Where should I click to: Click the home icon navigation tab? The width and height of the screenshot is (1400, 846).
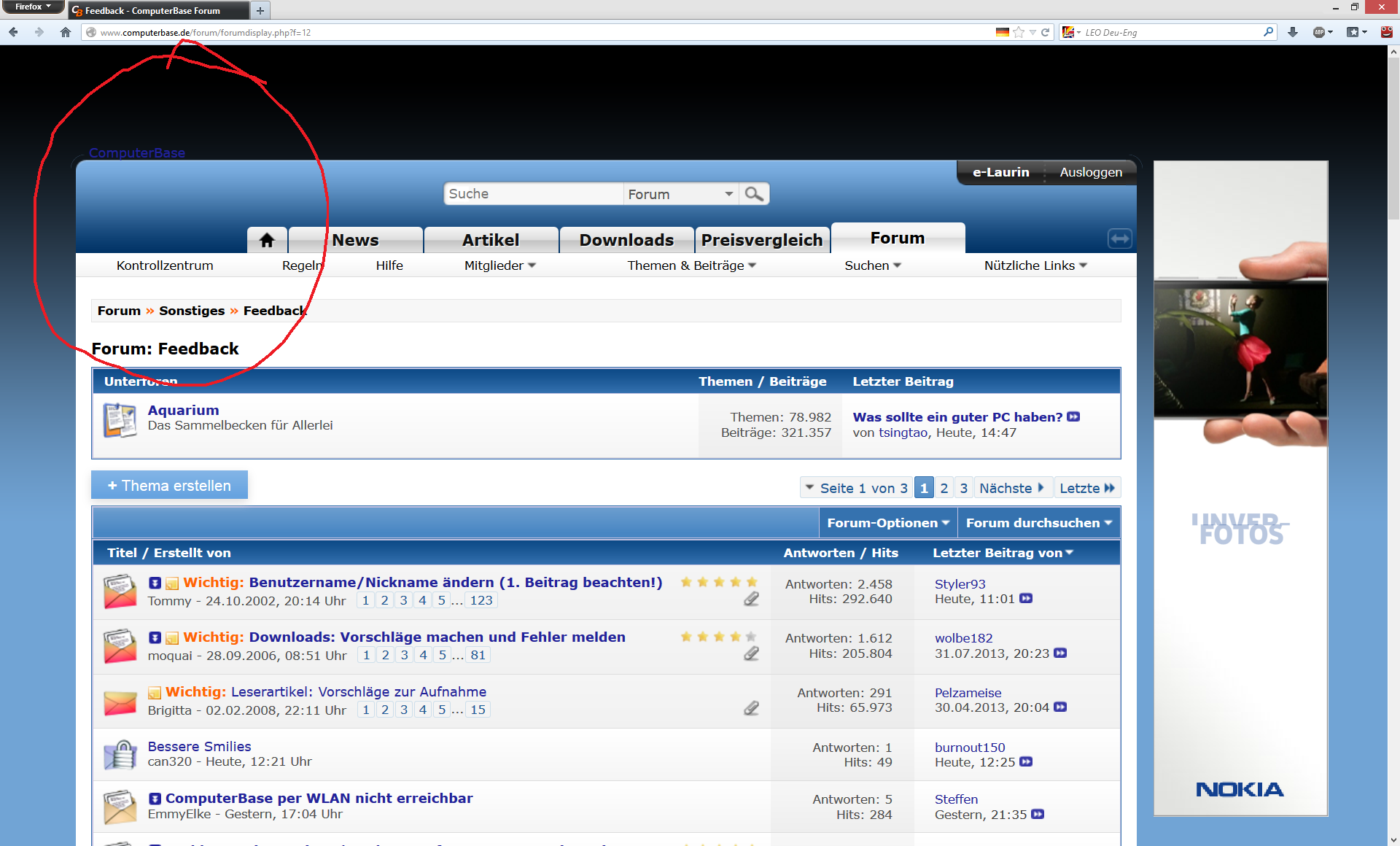[267, 240]
